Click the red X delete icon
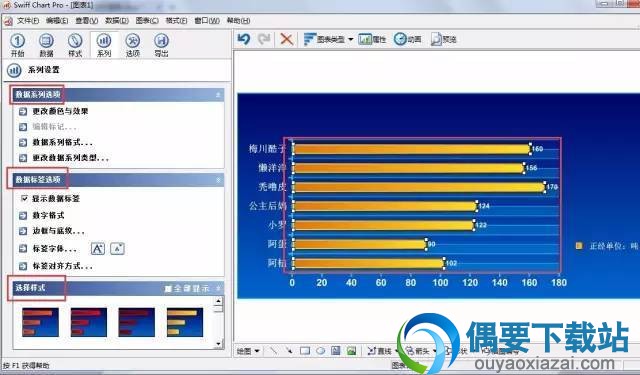The height and width of the screenshot is (375, 640). point(287,39)
